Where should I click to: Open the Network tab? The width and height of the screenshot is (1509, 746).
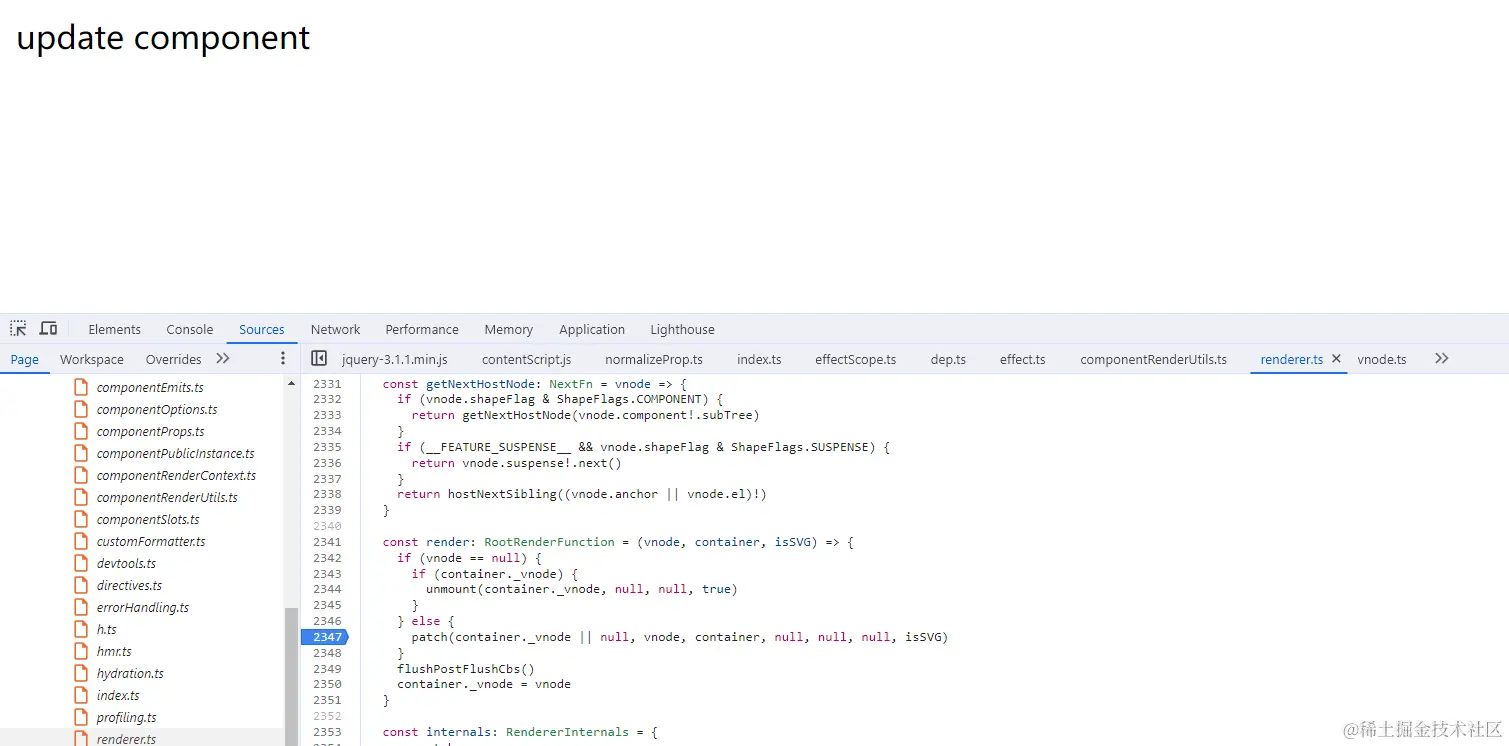pos(335,329)
